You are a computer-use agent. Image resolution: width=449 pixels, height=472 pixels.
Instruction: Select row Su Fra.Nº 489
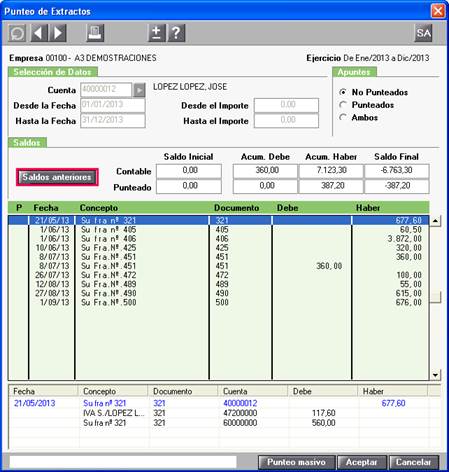(218, 284)
